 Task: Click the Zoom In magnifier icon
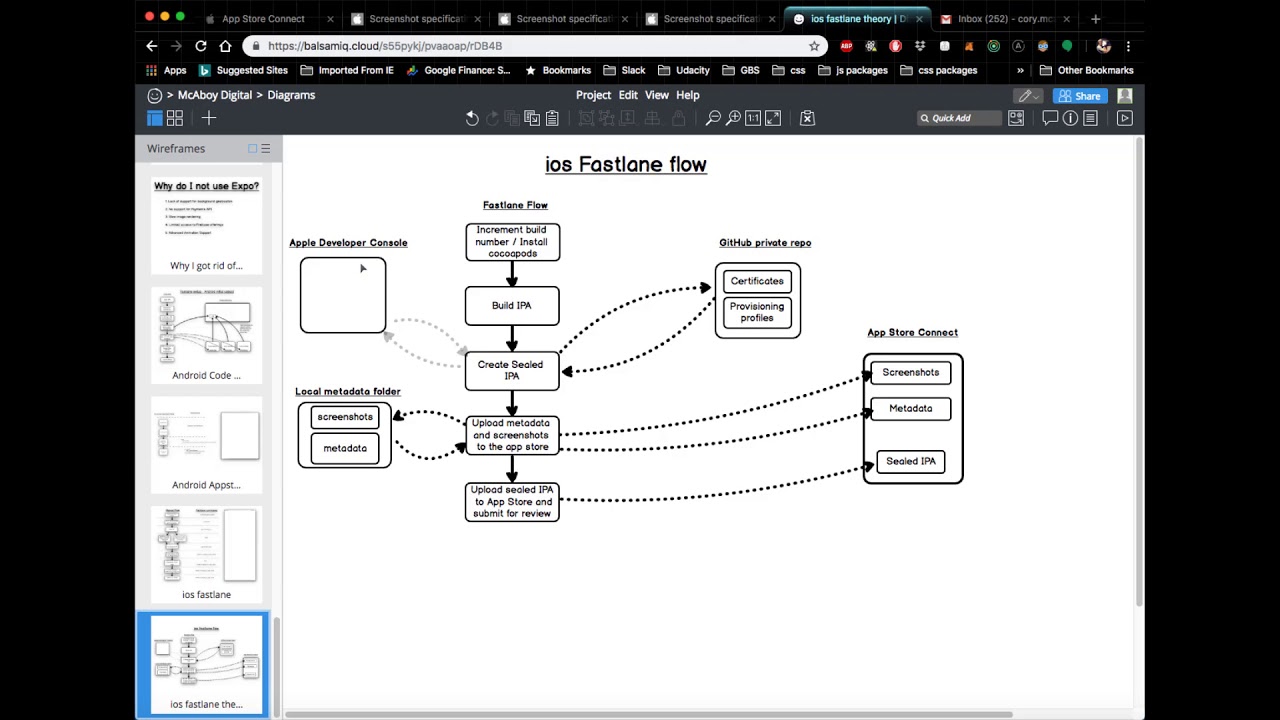point(733,118)
